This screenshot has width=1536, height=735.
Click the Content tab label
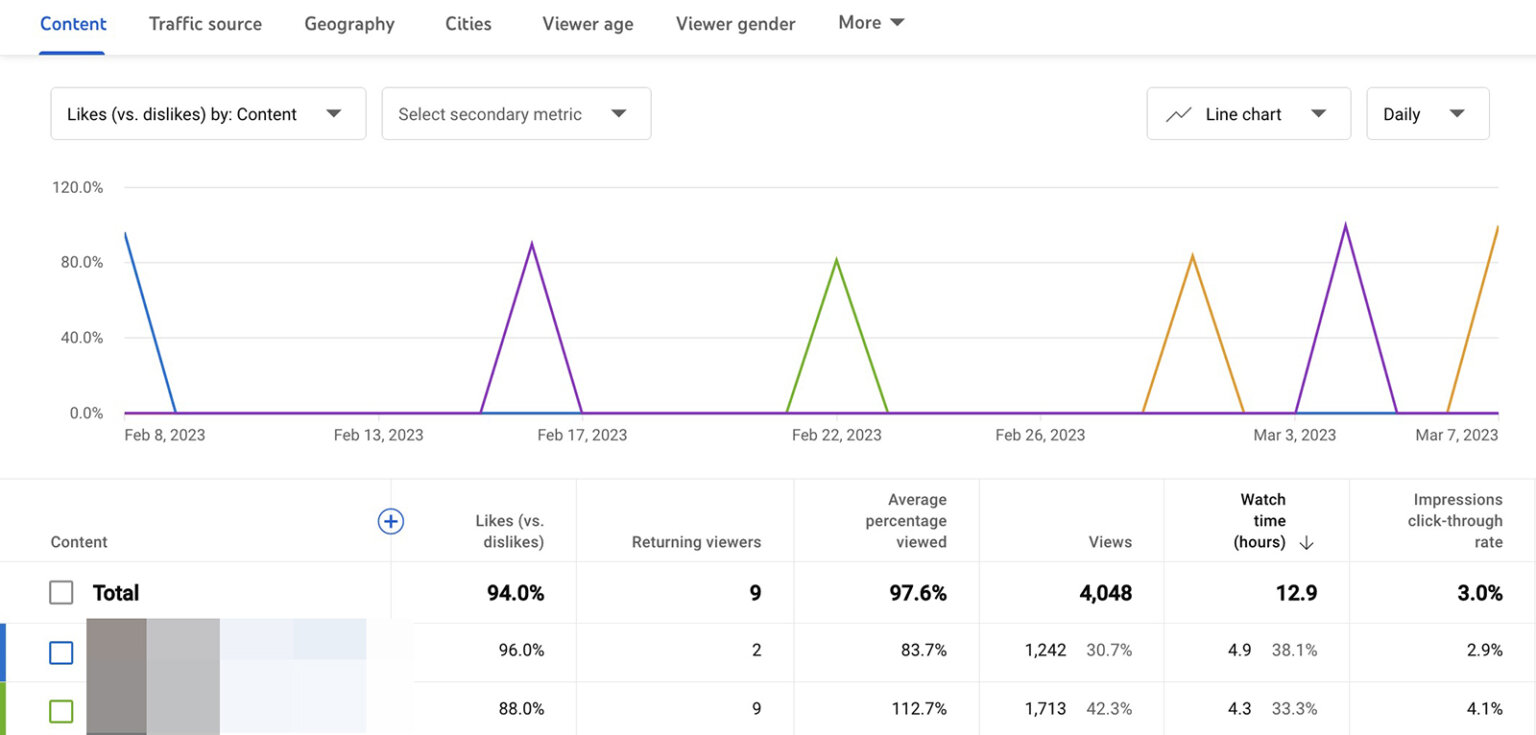coord(72,23)
